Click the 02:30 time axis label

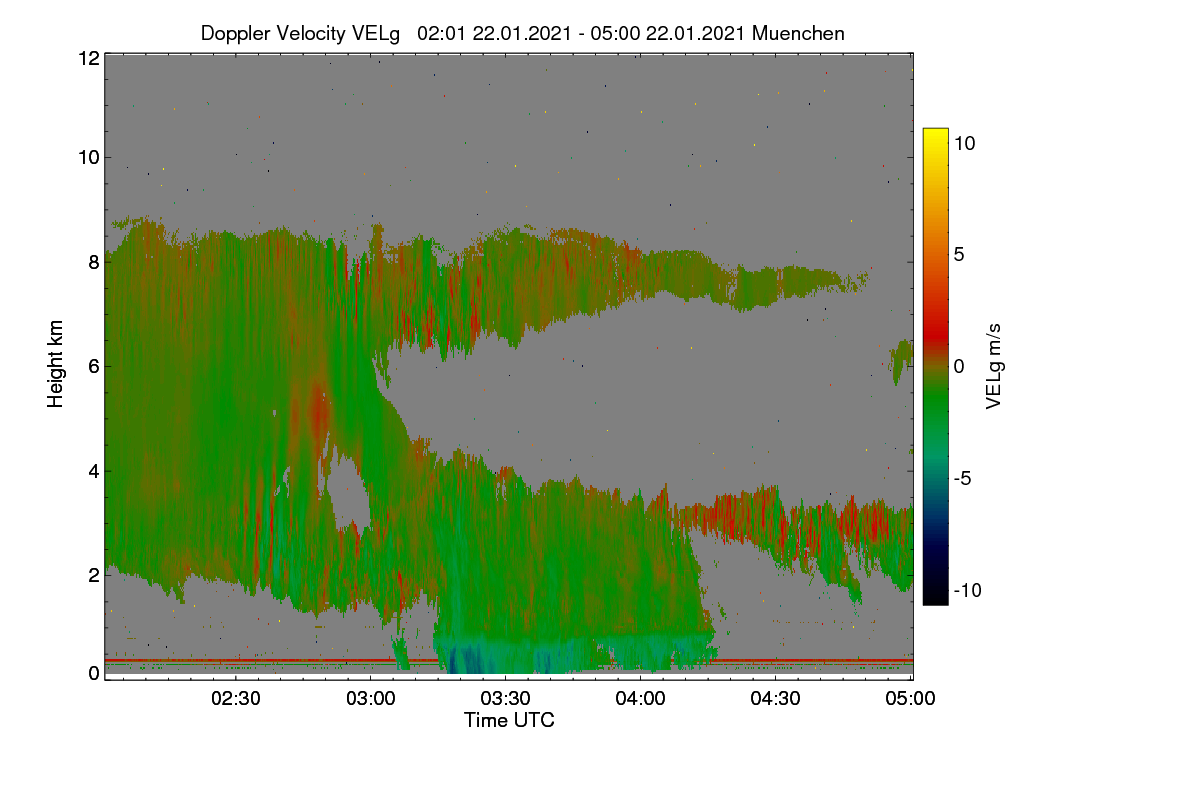pyautogui.click(x=236, y=698)
